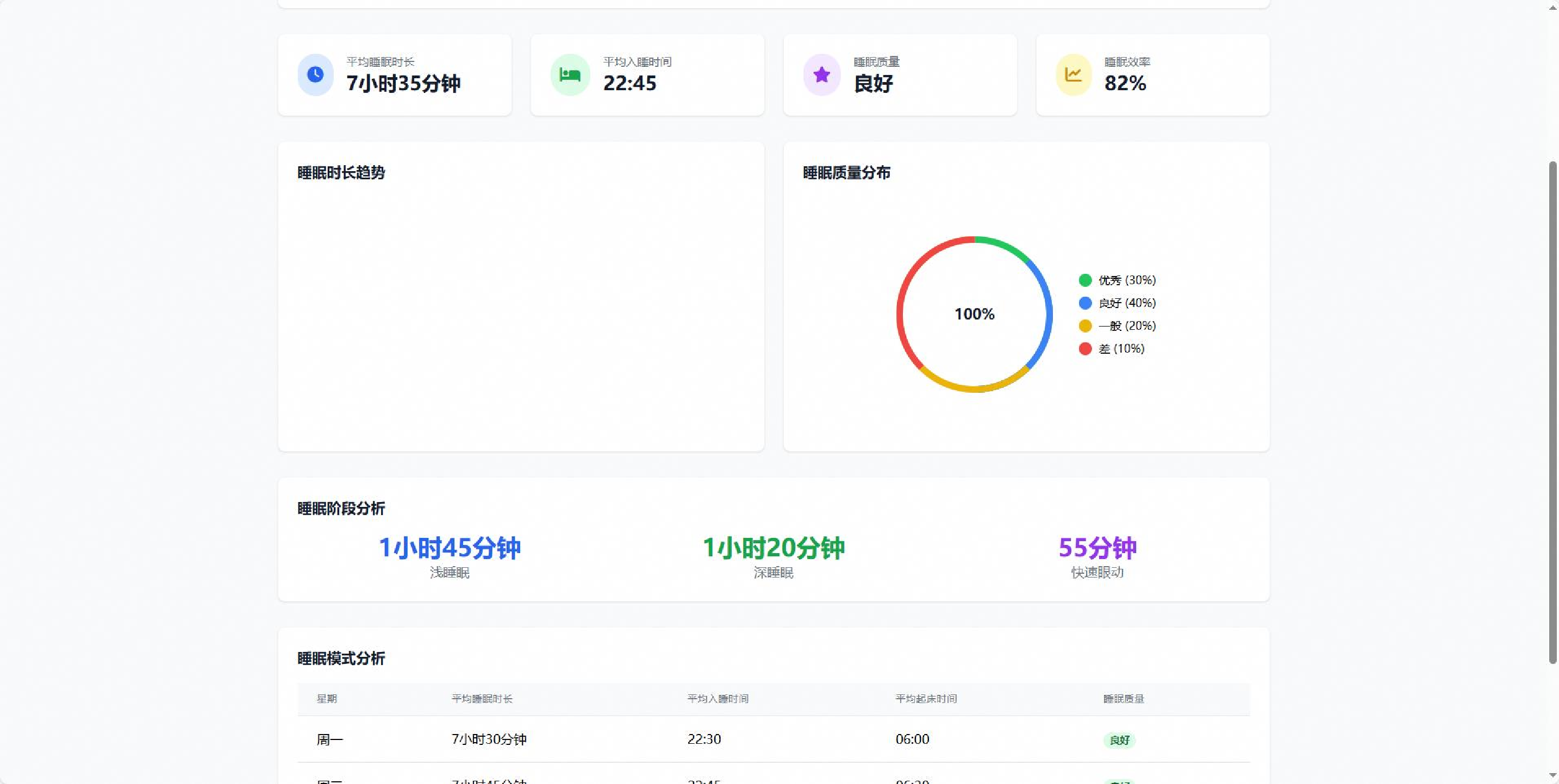Click the 睡眠质量 table column header

tap(1123, 699)
